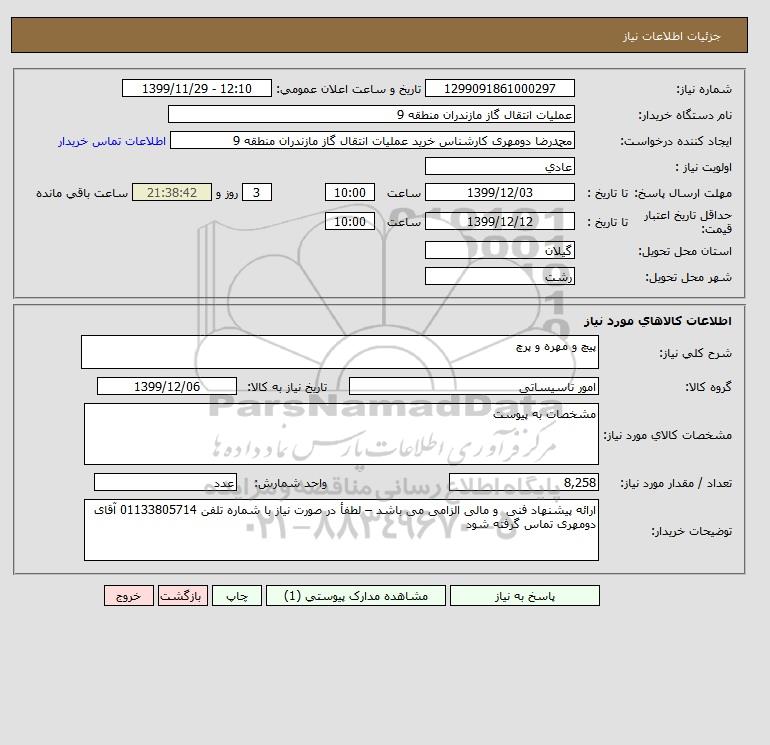The width and height of the screenshot is (770, 745).
Task: Open اطلاعات تماس خریدار link
Action: pos(111,141)
